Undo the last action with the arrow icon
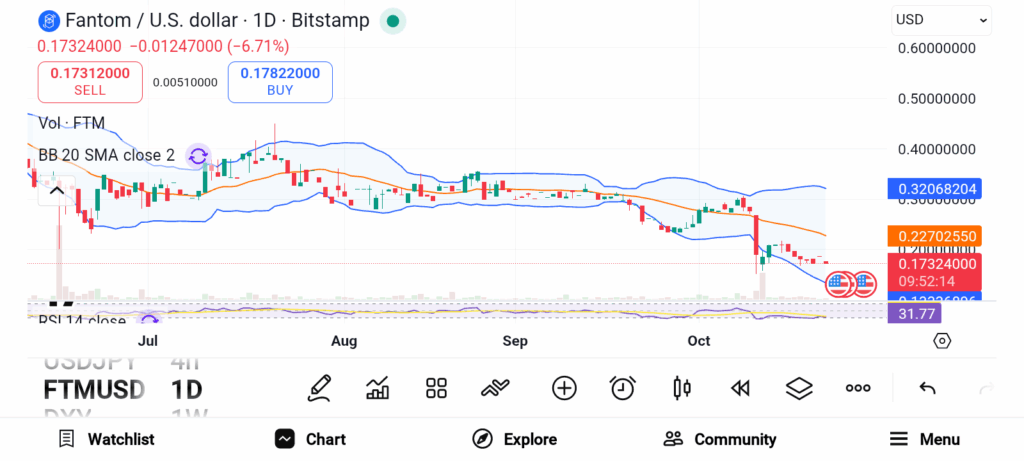 (x=927, y=388)
